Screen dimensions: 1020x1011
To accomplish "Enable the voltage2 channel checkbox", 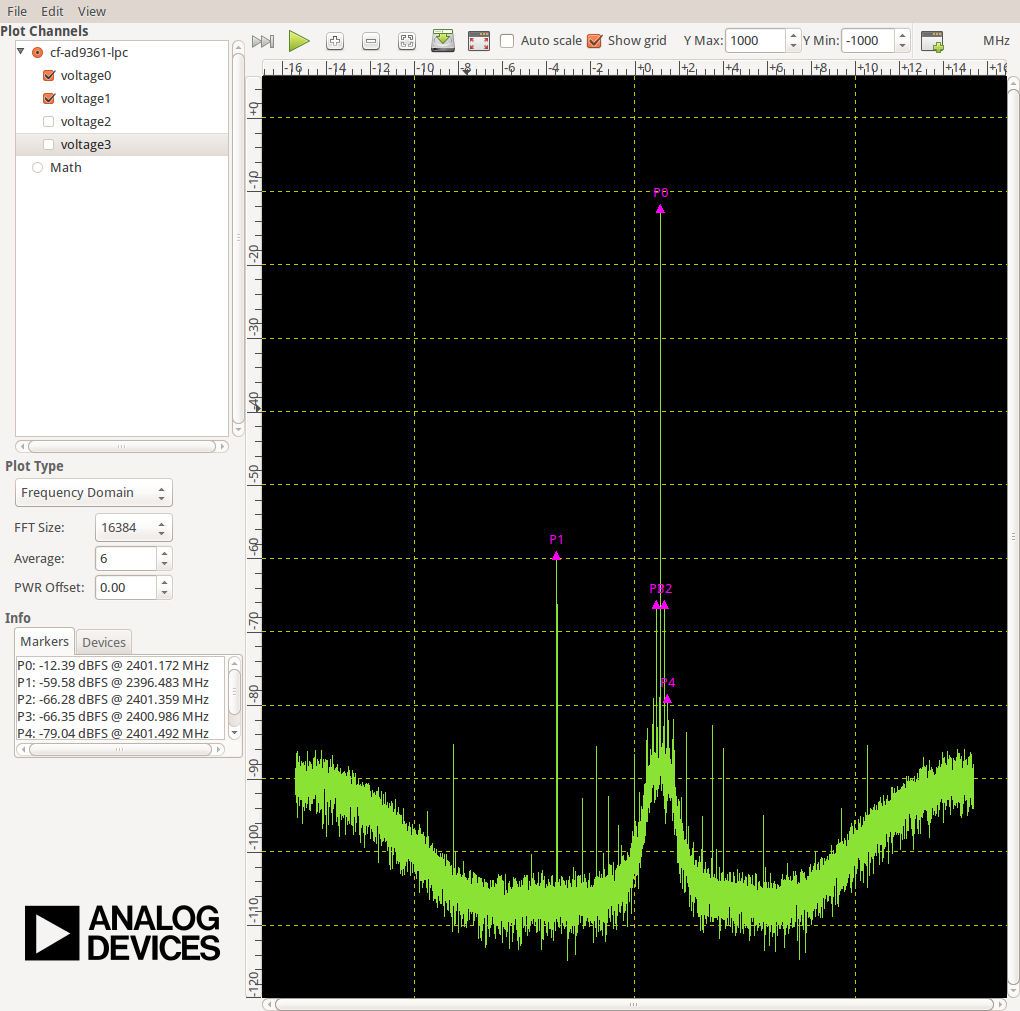I will click(x=49, y=122).
